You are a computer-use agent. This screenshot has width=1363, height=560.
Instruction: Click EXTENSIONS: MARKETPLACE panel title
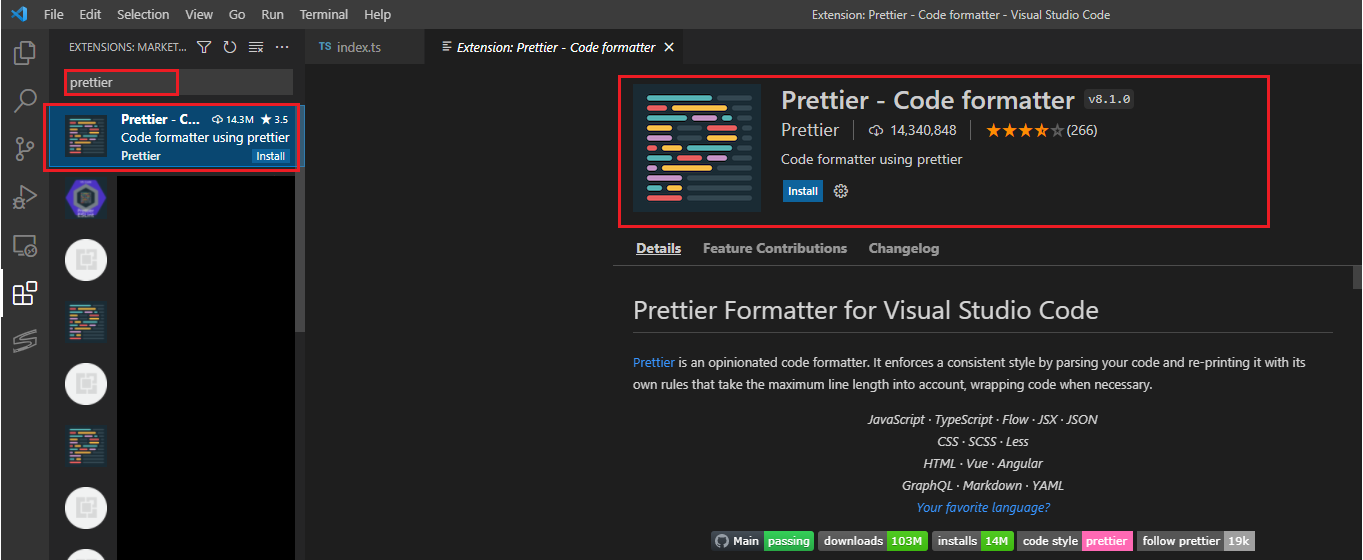tap(127, 47)
